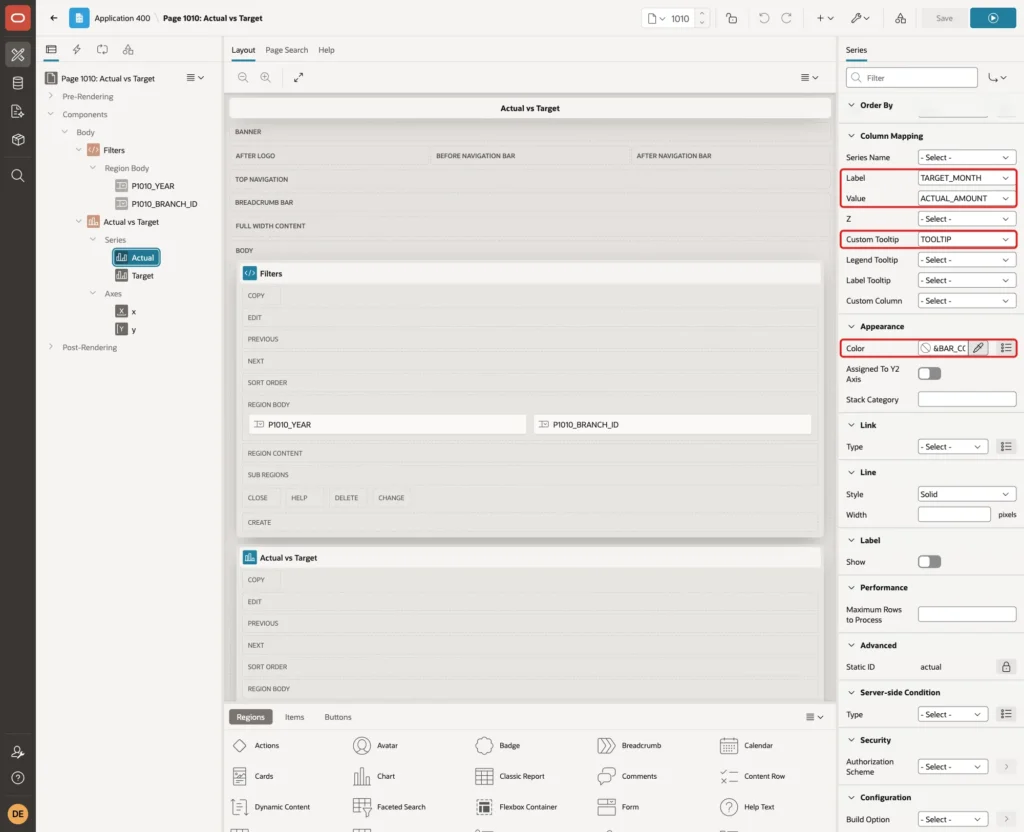Collapse the Column Mapping section
This screenshot has height=832, width=1024.
pyautogui.click(x=851, y=136)
